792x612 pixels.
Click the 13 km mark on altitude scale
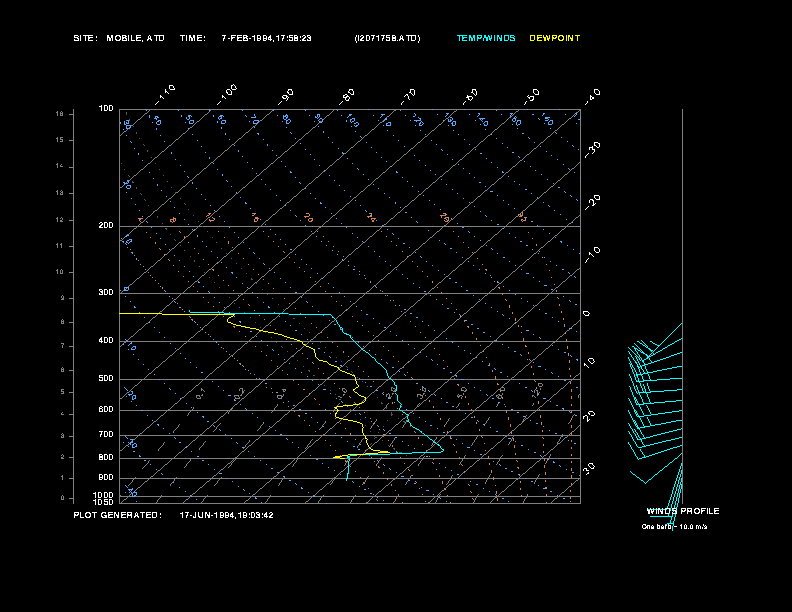[x=60, y=193]
